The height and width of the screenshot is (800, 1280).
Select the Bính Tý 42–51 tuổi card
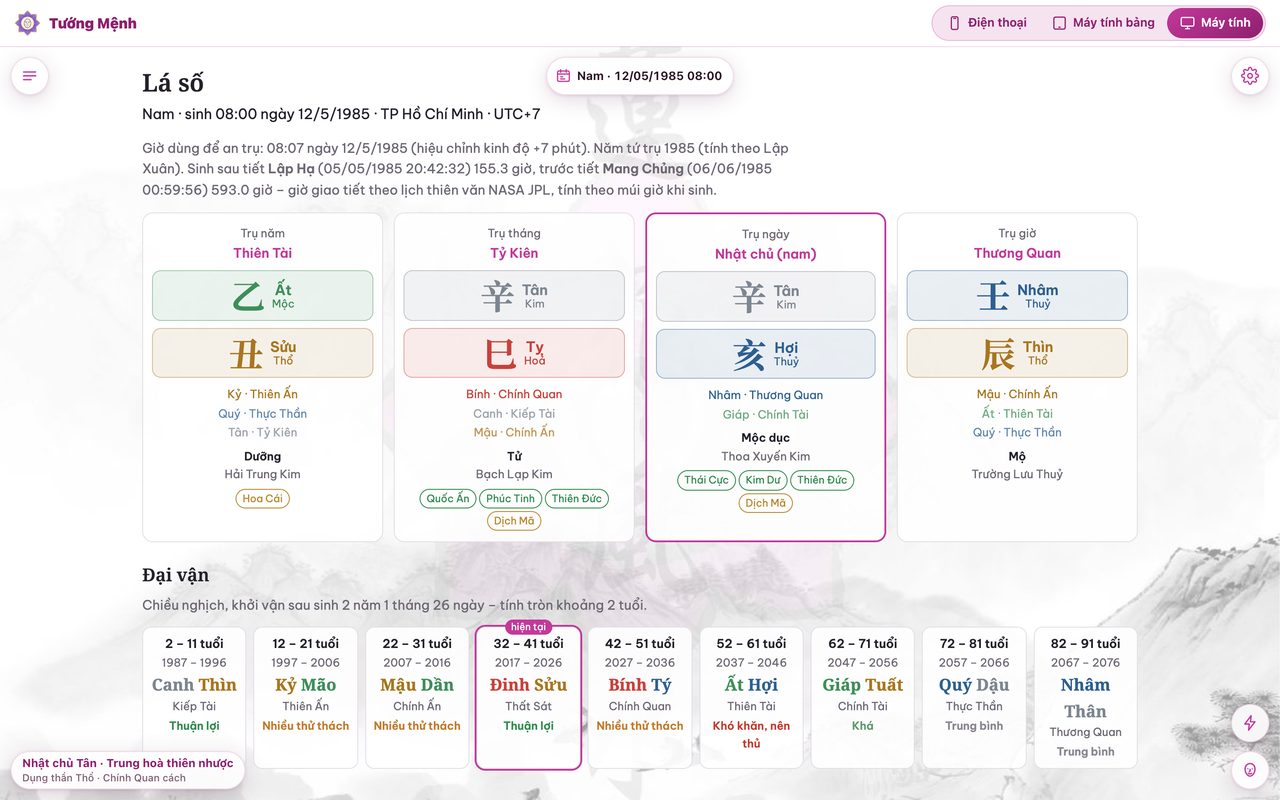click(640, 698)
